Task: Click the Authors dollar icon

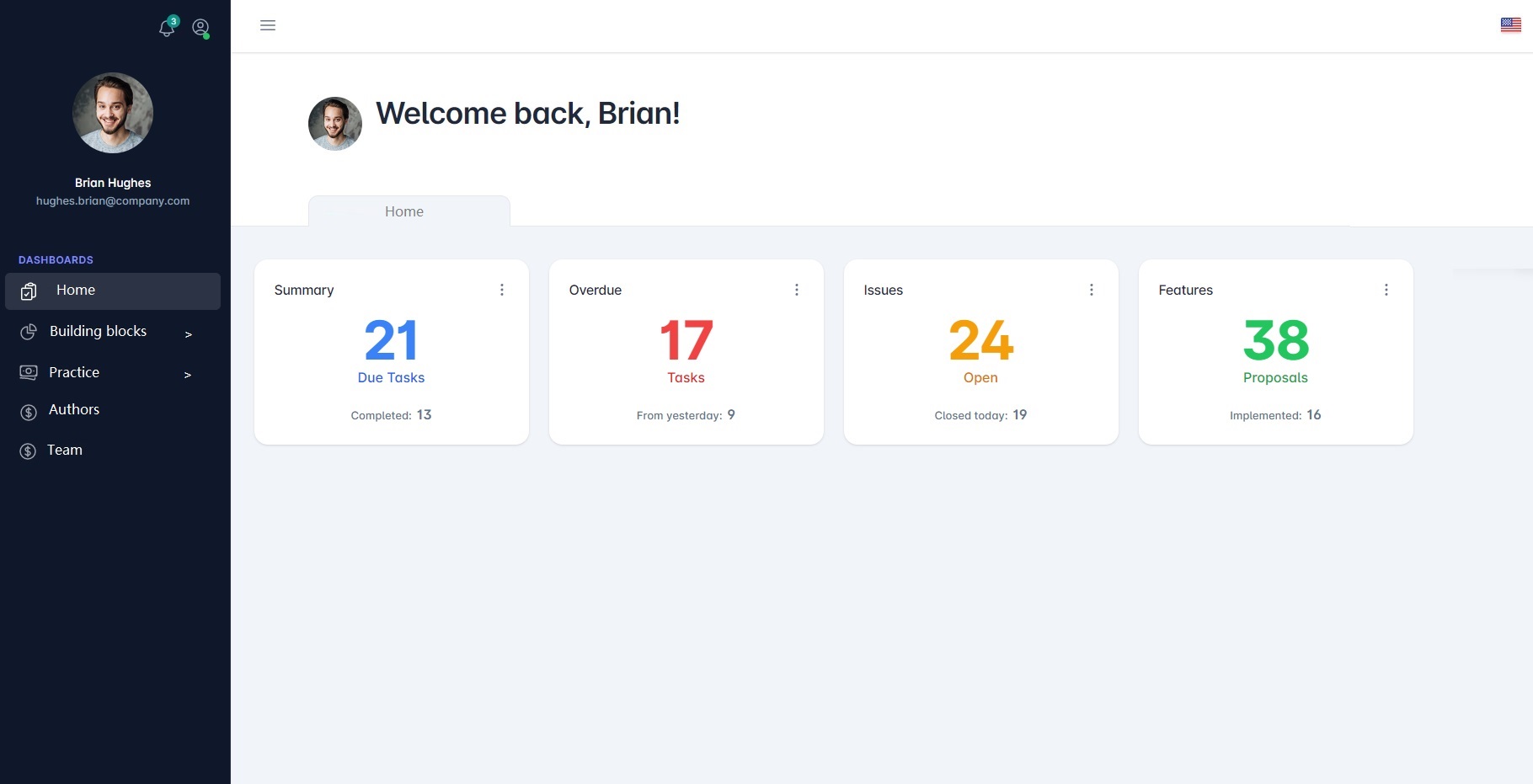Action: pos(29,412)
